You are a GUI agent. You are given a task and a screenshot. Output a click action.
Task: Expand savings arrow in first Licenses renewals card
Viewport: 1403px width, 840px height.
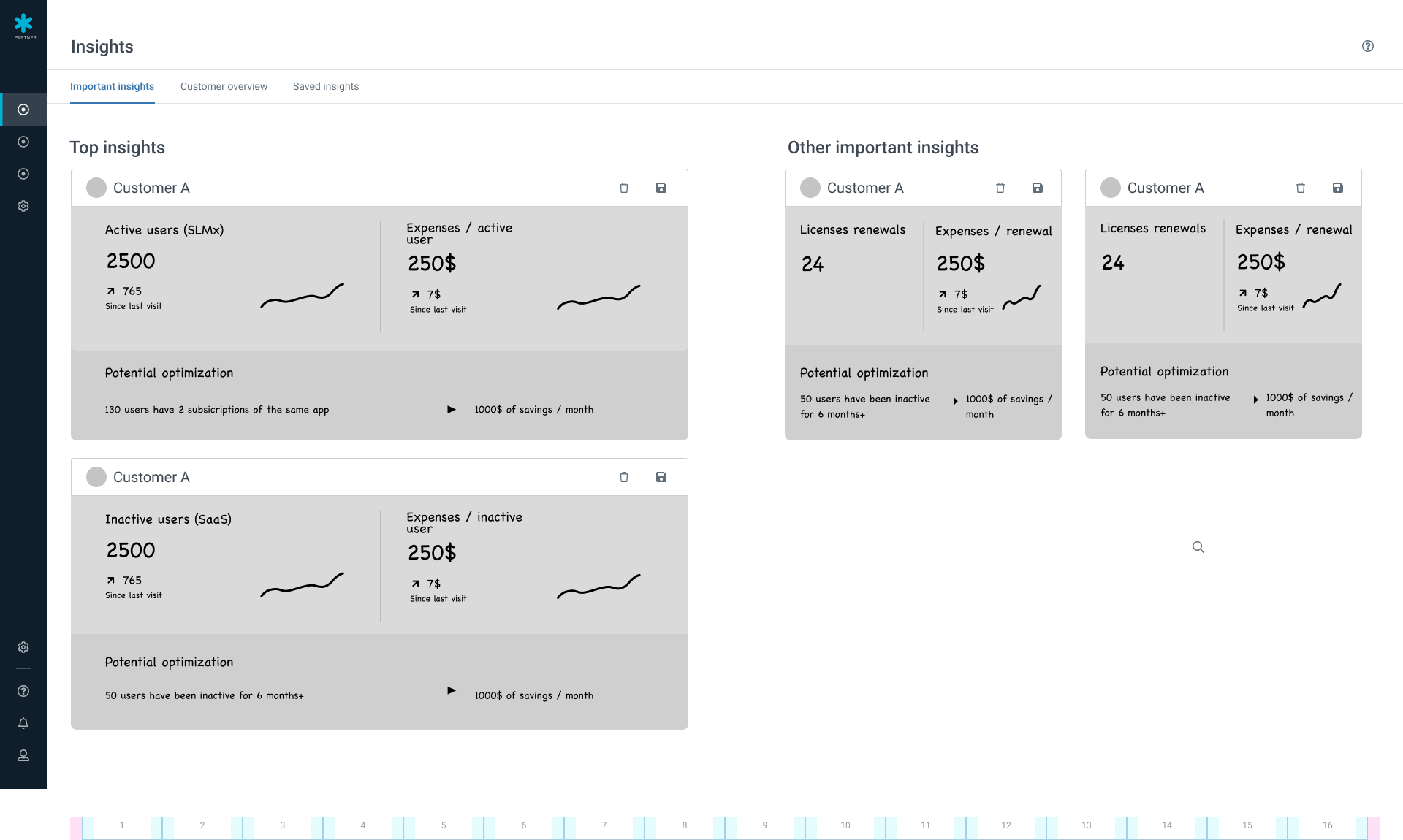955,400
